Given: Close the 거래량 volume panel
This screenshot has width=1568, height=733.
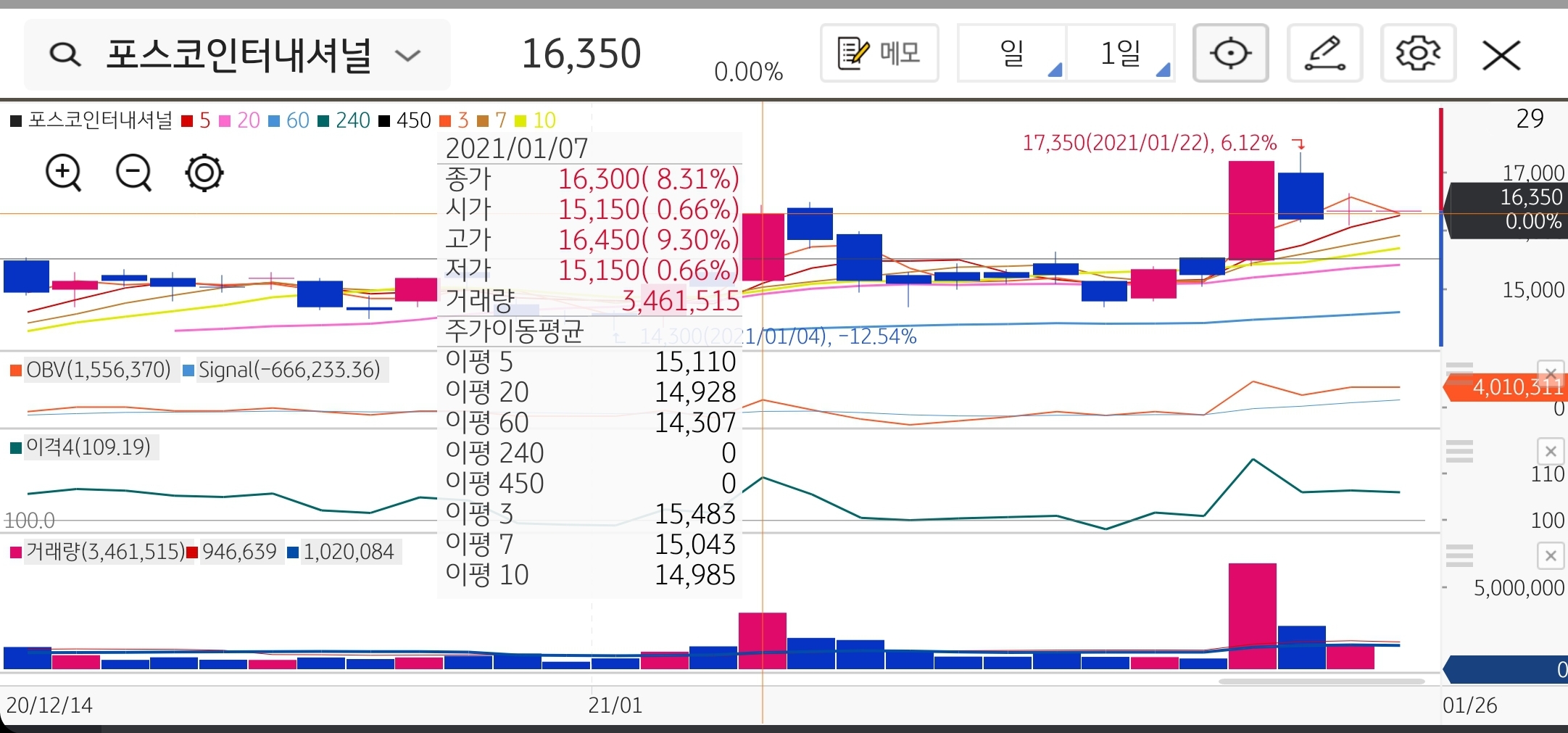Looking at the screenshot, I should pyautogui.click(x=1550, y=556).
